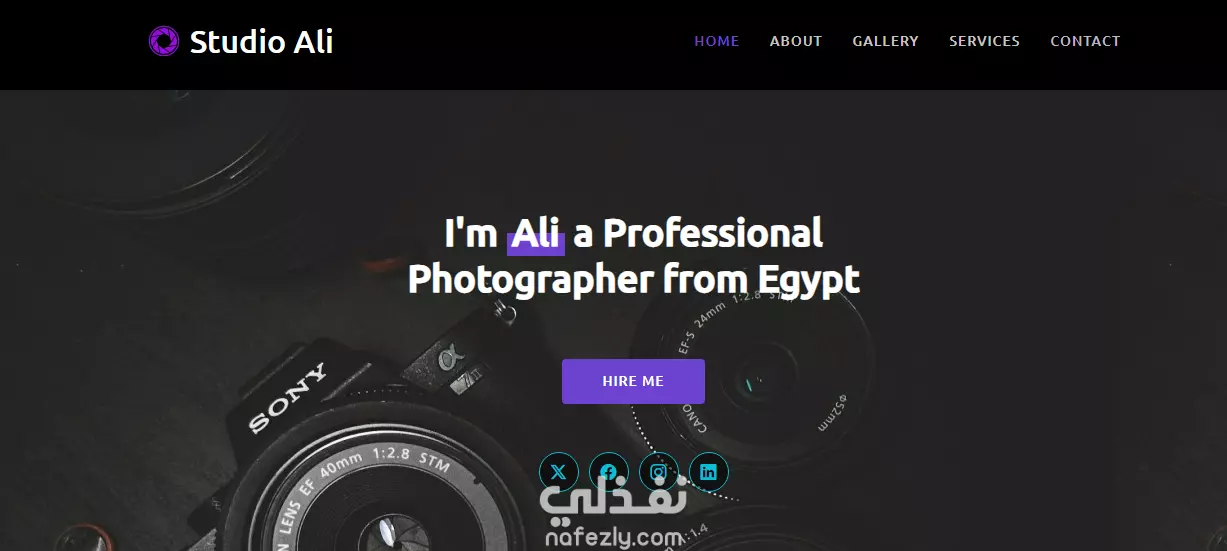The image size is (1227, 551).
Task: Switch to the GALLERY section
Action: (885, 41)
